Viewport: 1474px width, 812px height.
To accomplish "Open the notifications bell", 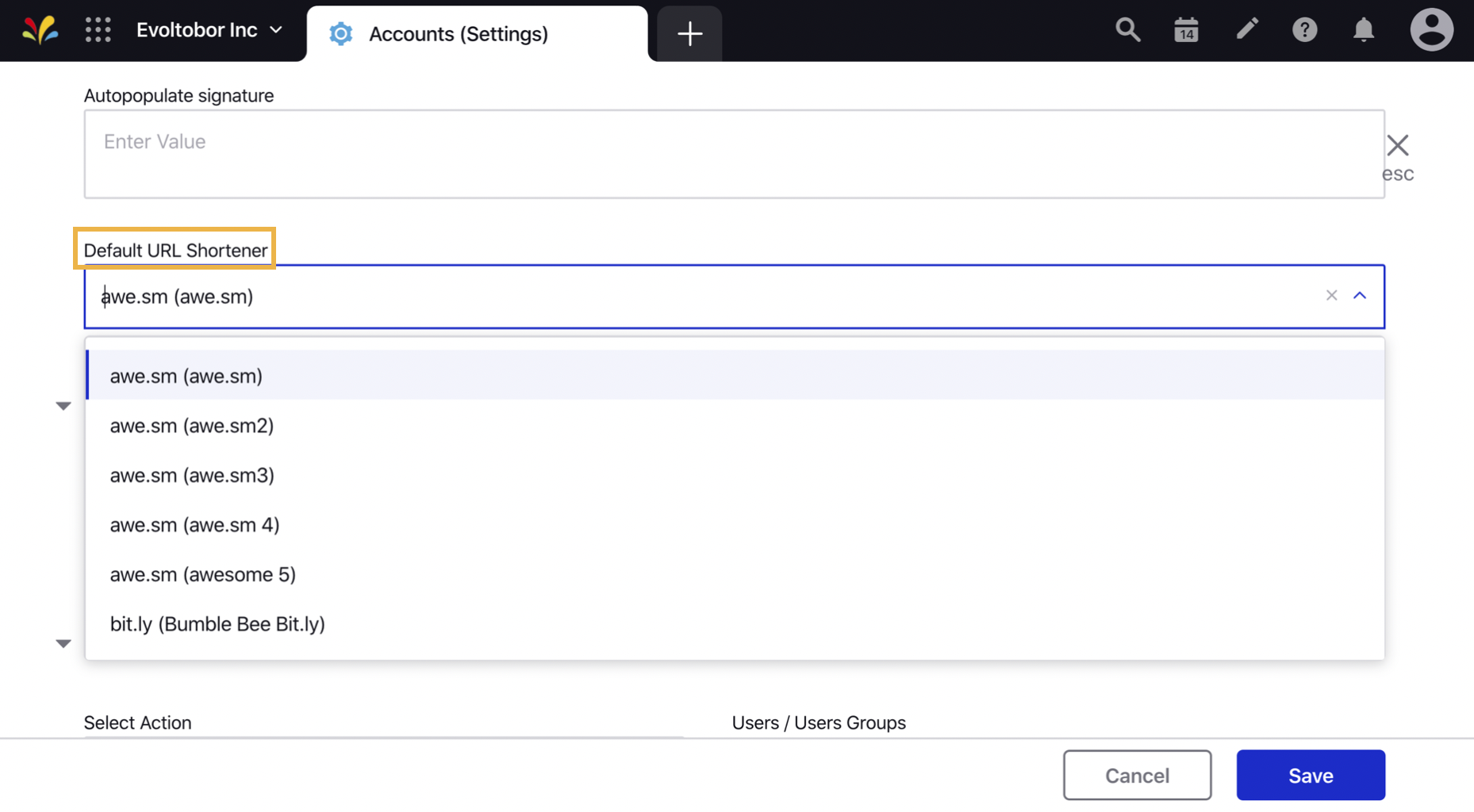I will (x=1364, y=30).
